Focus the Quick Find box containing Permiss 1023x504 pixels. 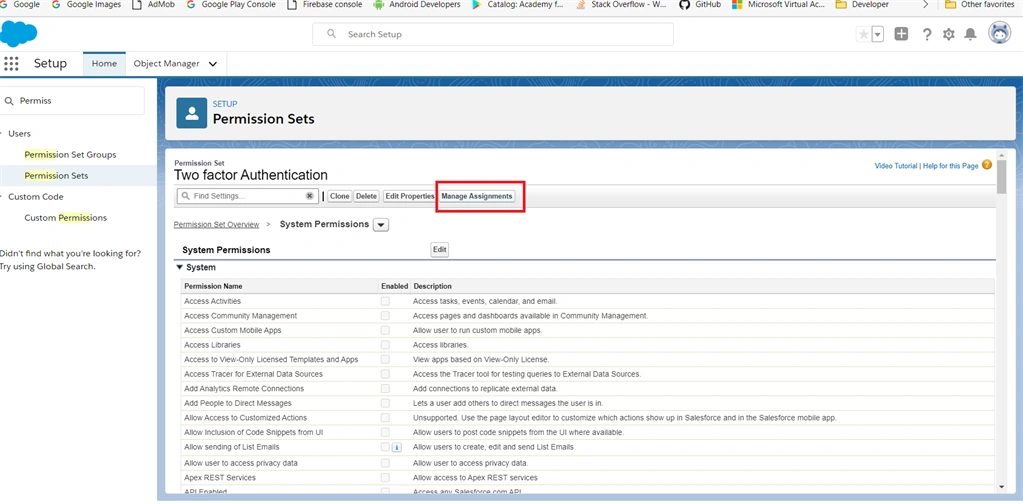tap(72, 101)
